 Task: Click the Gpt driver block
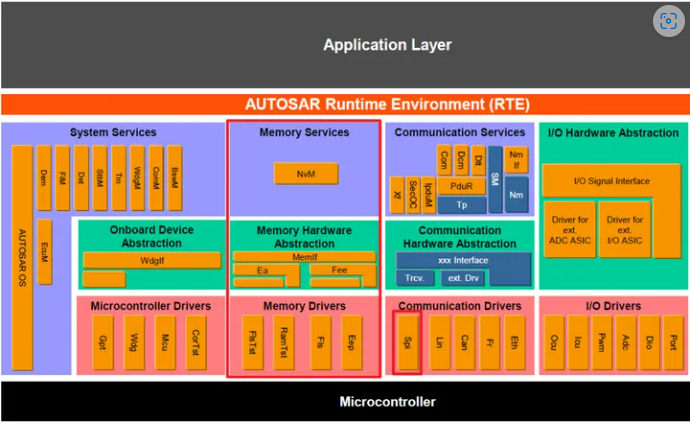(103, 343)
